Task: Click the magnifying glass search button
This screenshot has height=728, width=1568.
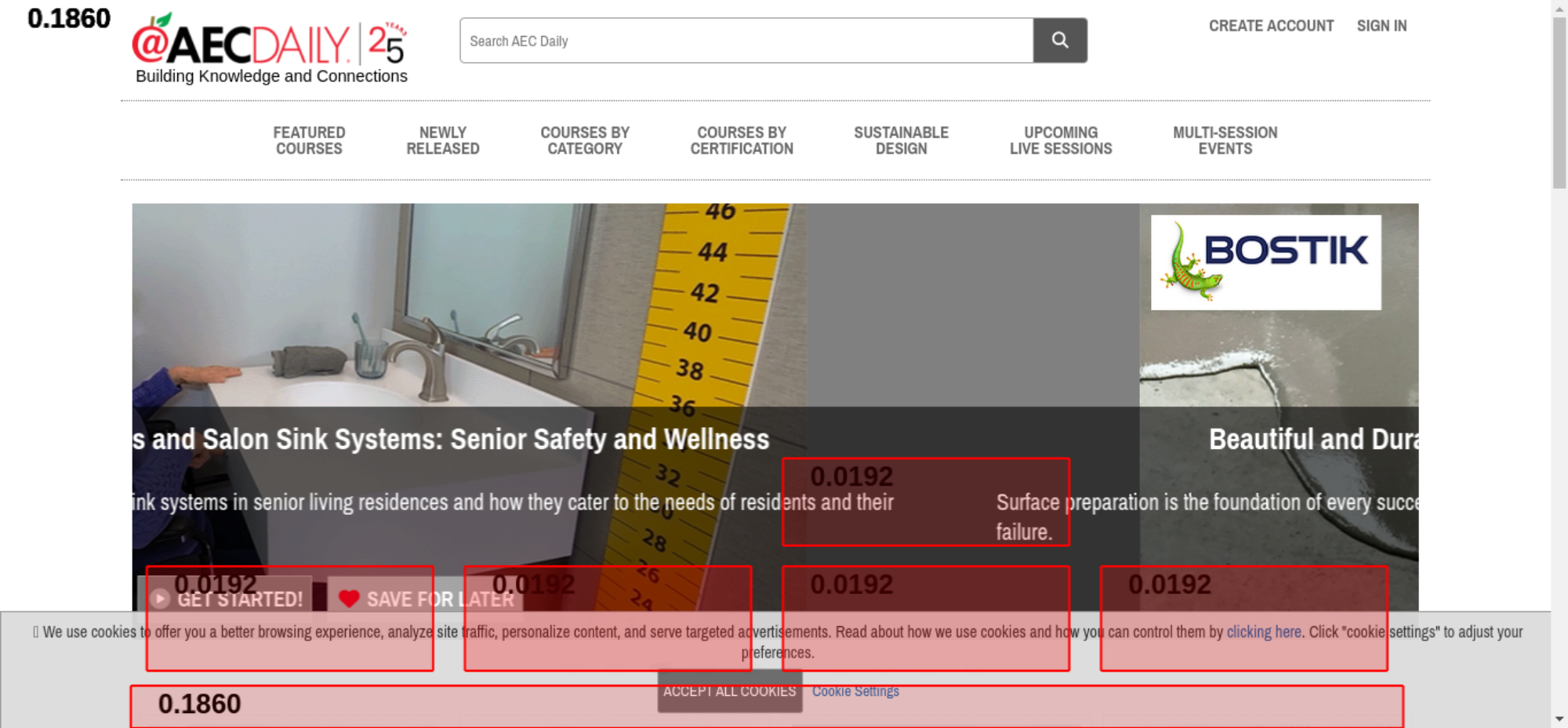Action: (x=1059, y=40)
